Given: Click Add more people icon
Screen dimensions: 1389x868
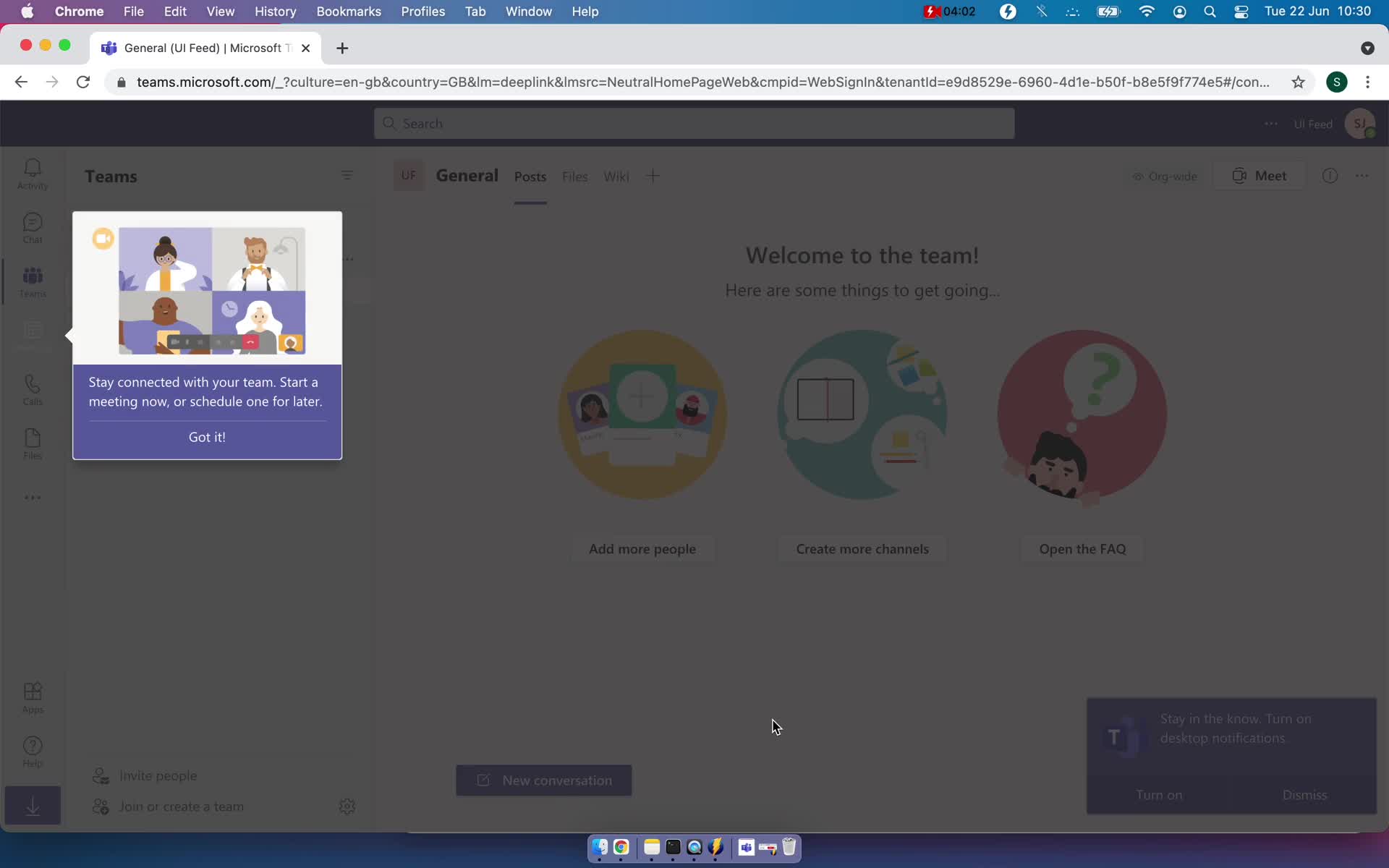Looking at the screenshot, I should point(640,415).
